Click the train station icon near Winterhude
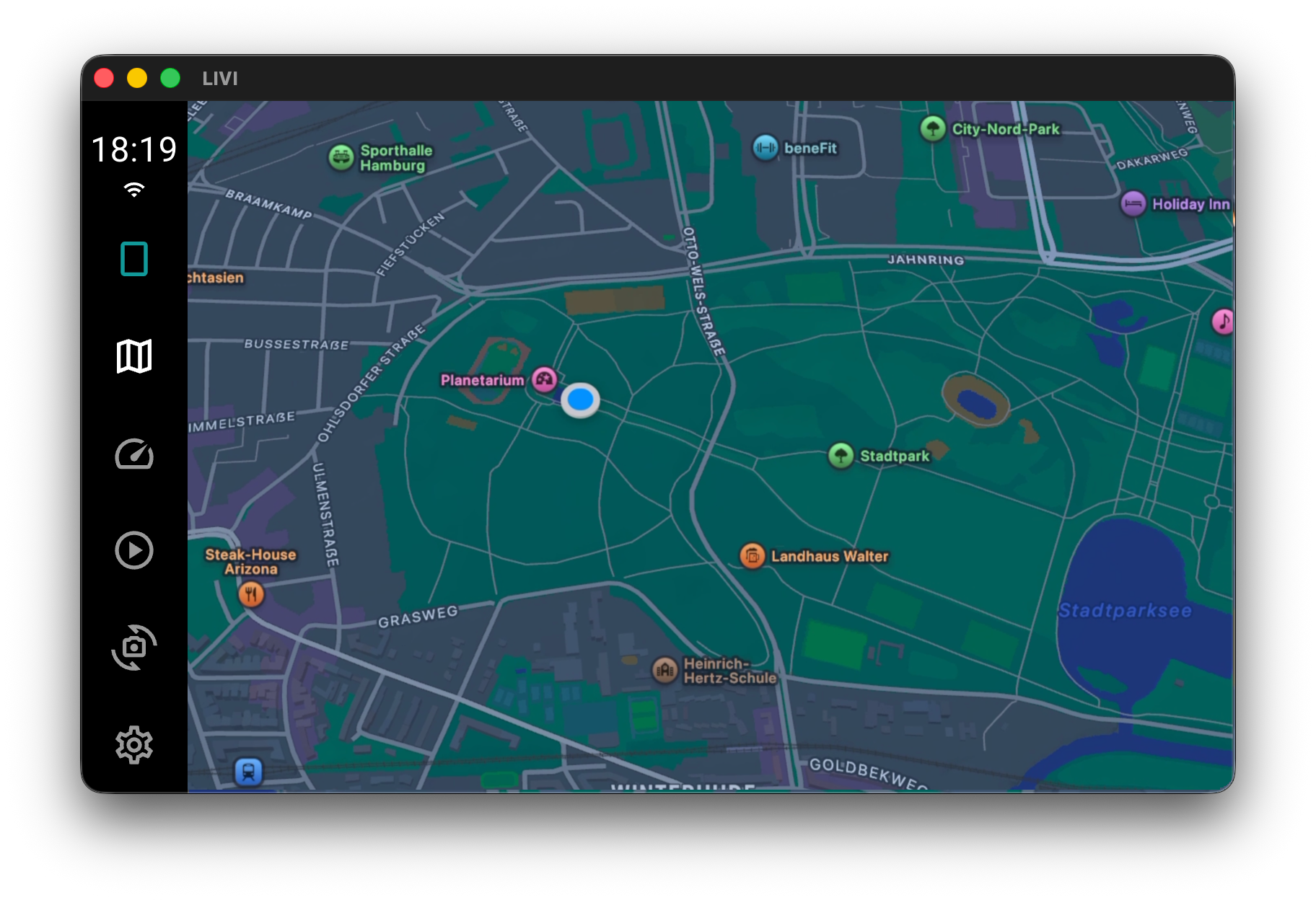 tap(249, 771)
